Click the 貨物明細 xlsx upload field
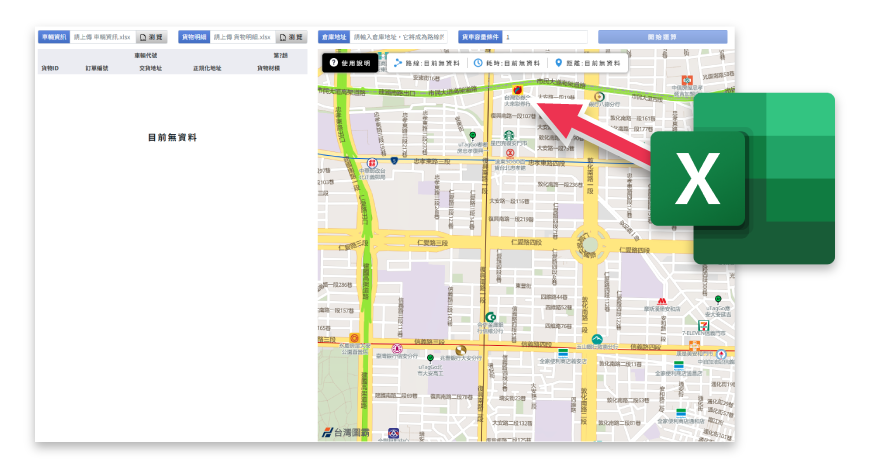The height and width of the screenshot is (470, 870). tap(242, 37)
